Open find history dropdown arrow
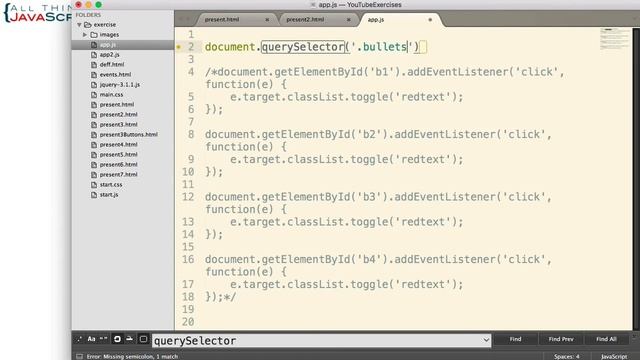 [x=486, y=340]
